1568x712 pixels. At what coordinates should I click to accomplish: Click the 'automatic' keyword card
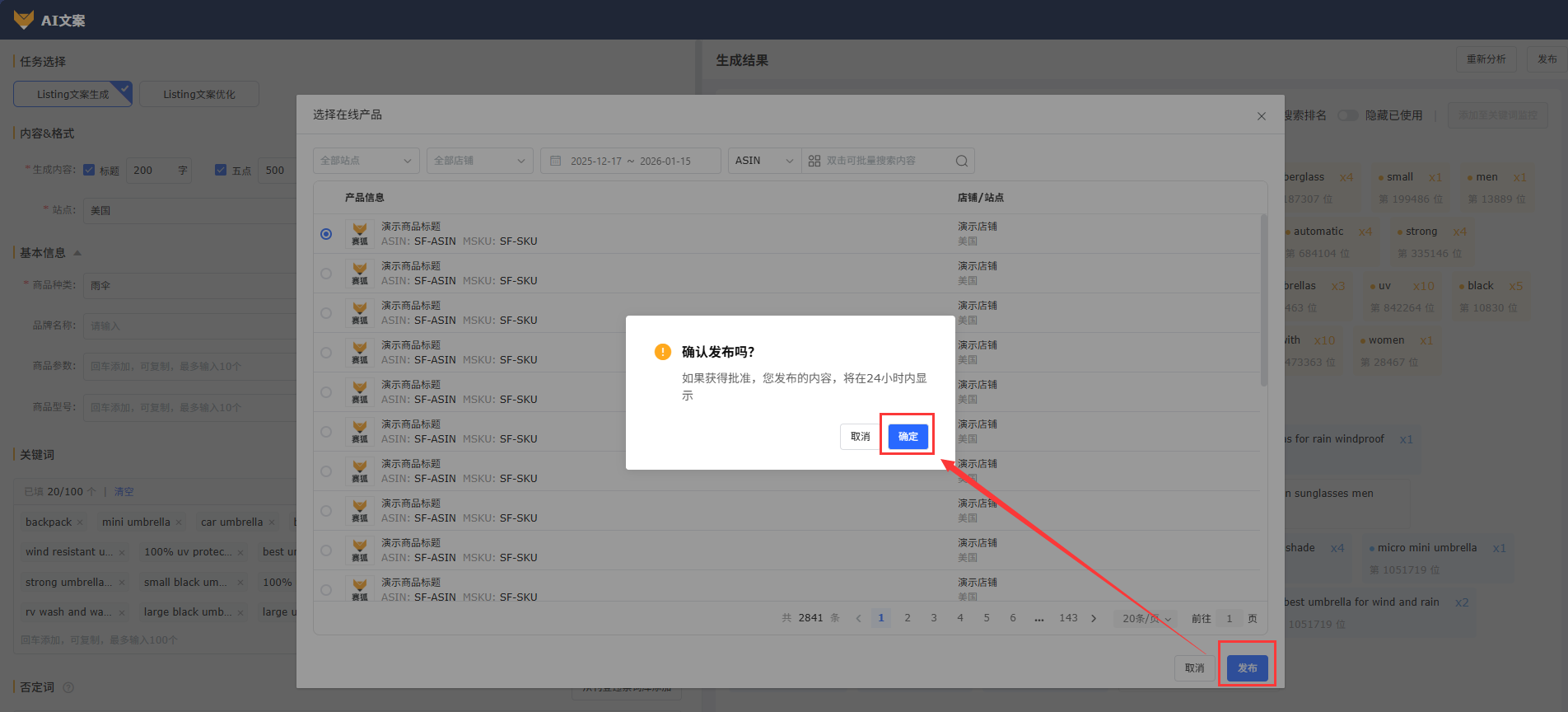tap(1328, 241)
